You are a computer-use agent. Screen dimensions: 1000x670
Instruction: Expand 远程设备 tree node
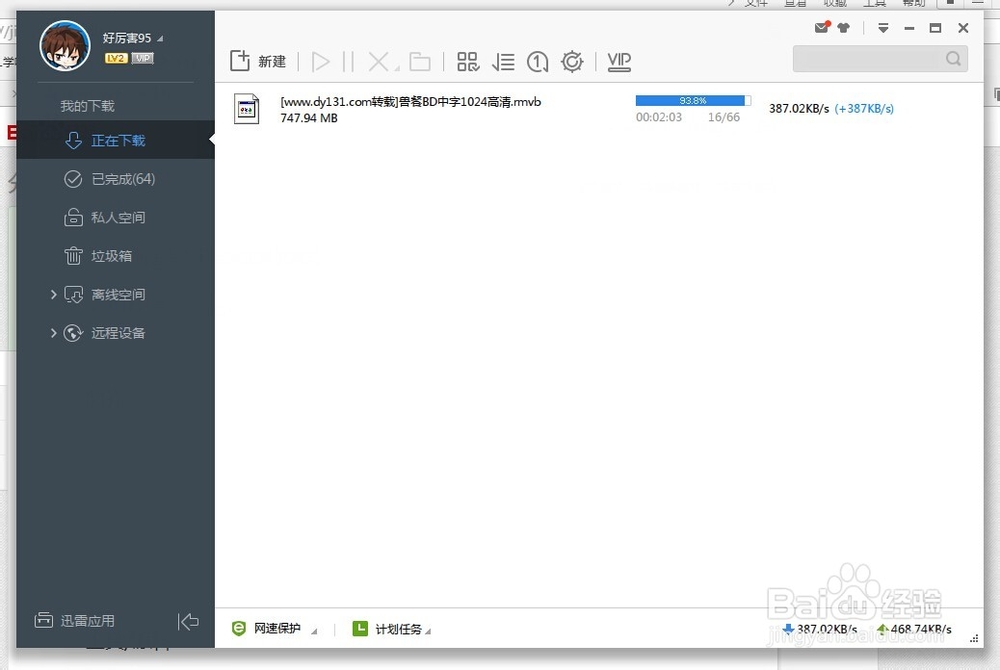[x=54, y=333]
